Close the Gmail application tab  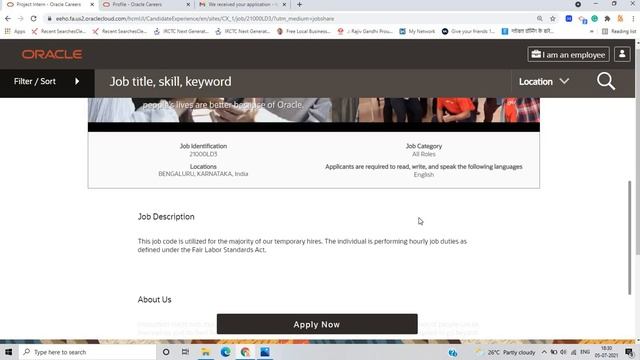[284, 4]
